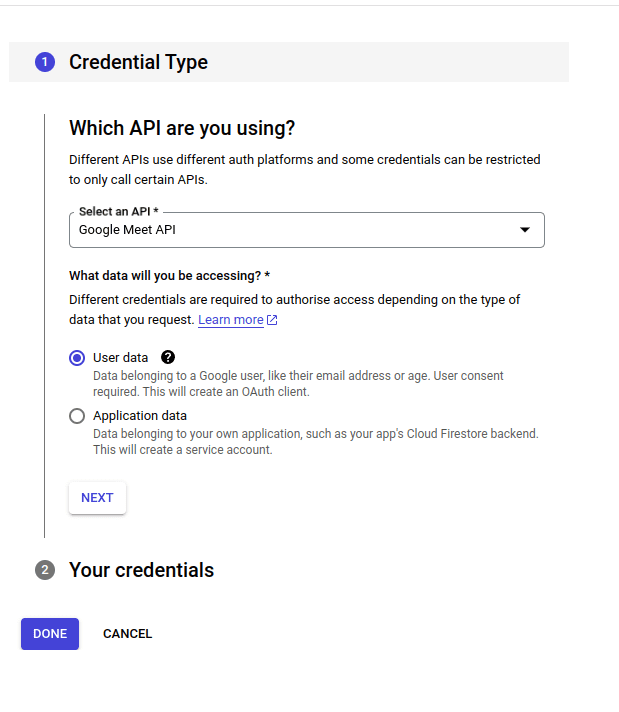619x712 pixels.
Task: Click the DONE button
Action: (x=50, y=633)
